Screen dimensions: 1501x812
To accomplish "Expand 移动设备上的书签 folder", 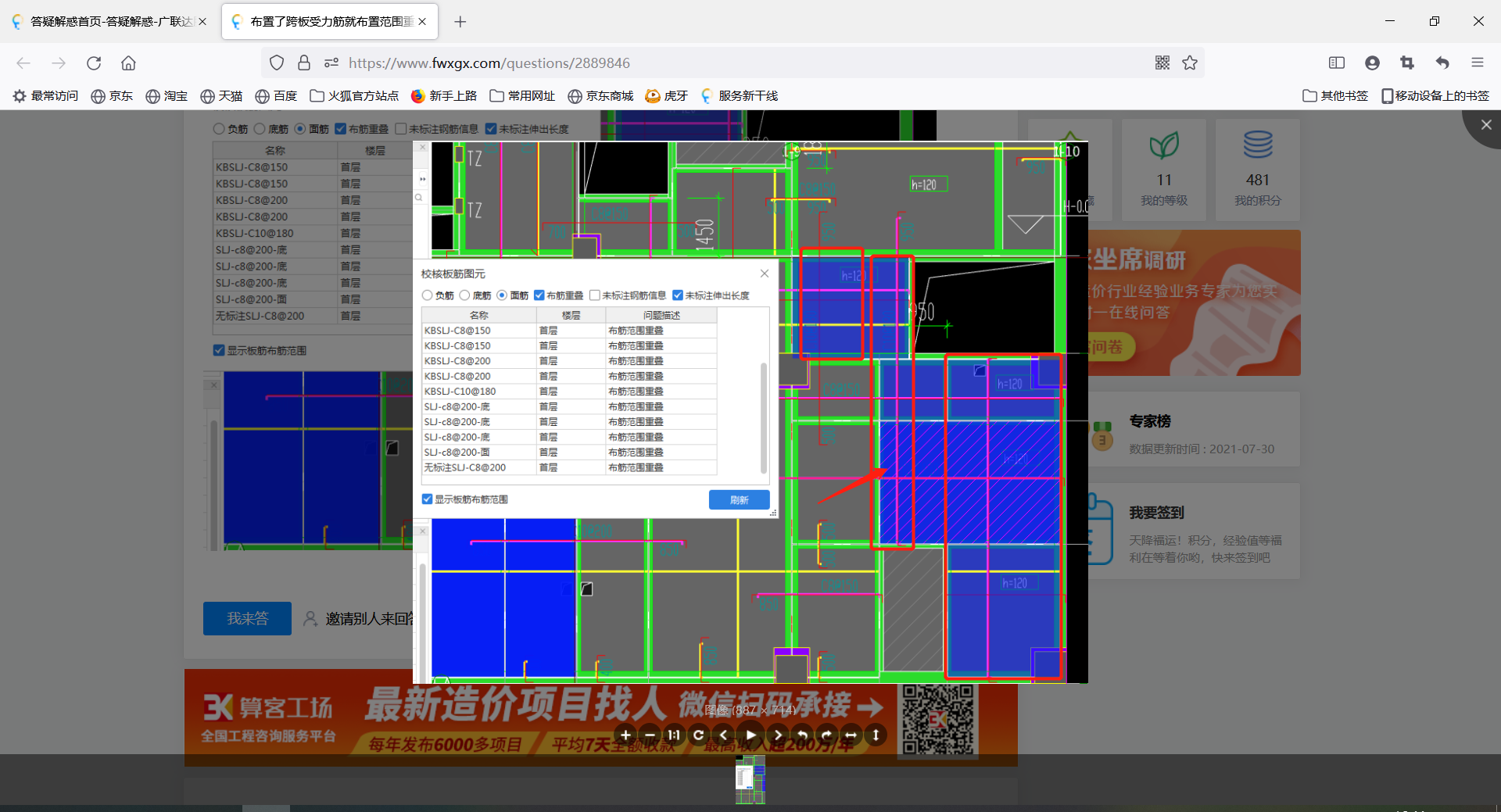I will [x=1435, y=96].
